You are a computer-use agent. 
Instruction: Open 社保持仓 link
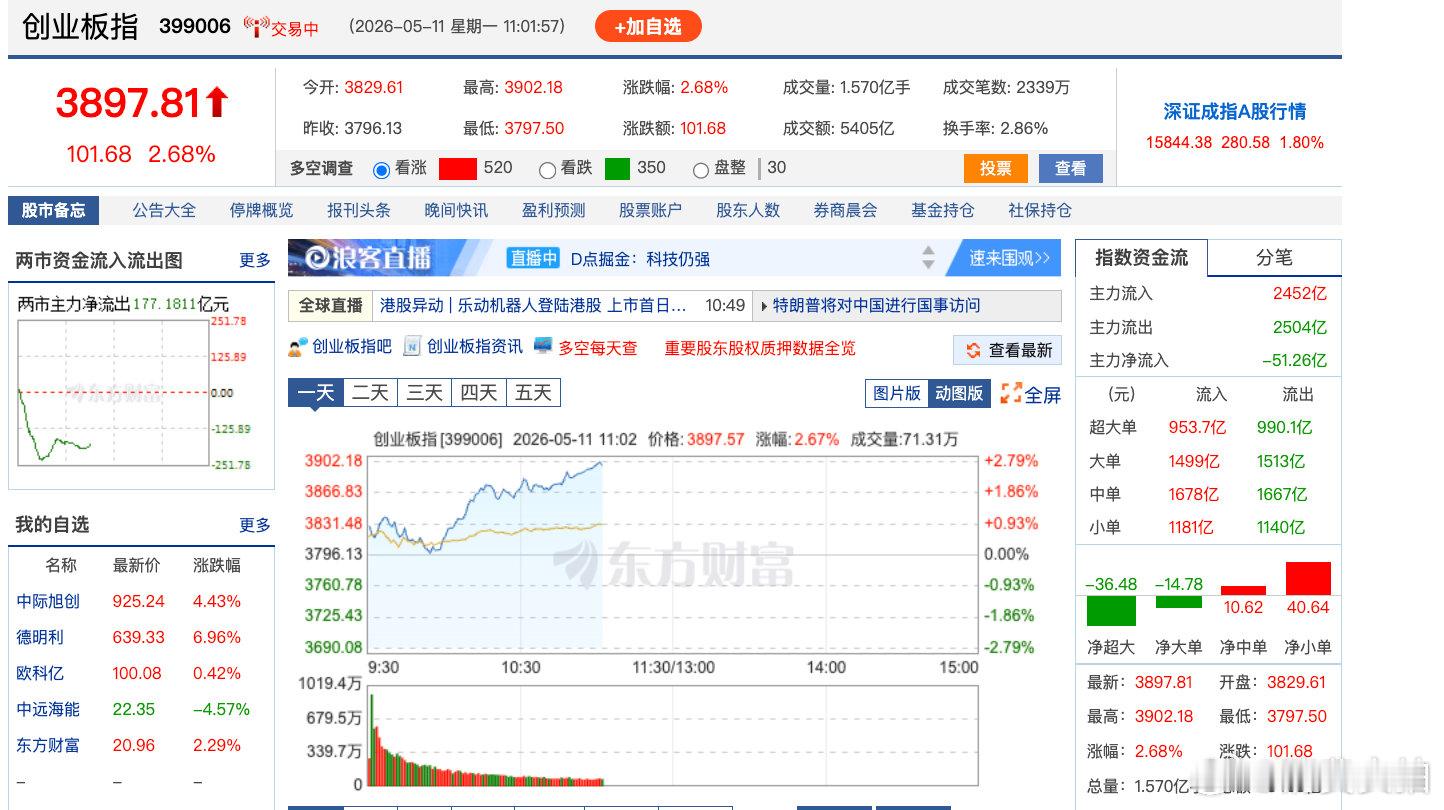1039,210
